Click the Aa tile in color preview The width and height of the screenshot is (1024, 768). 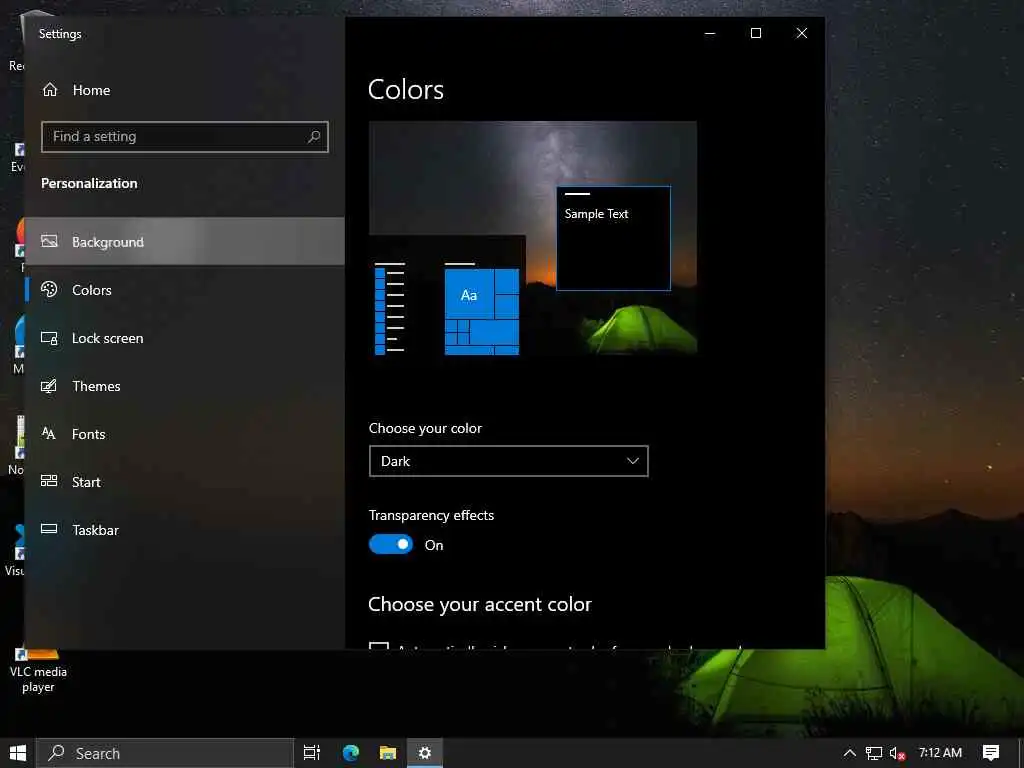(x=469, y=295)
